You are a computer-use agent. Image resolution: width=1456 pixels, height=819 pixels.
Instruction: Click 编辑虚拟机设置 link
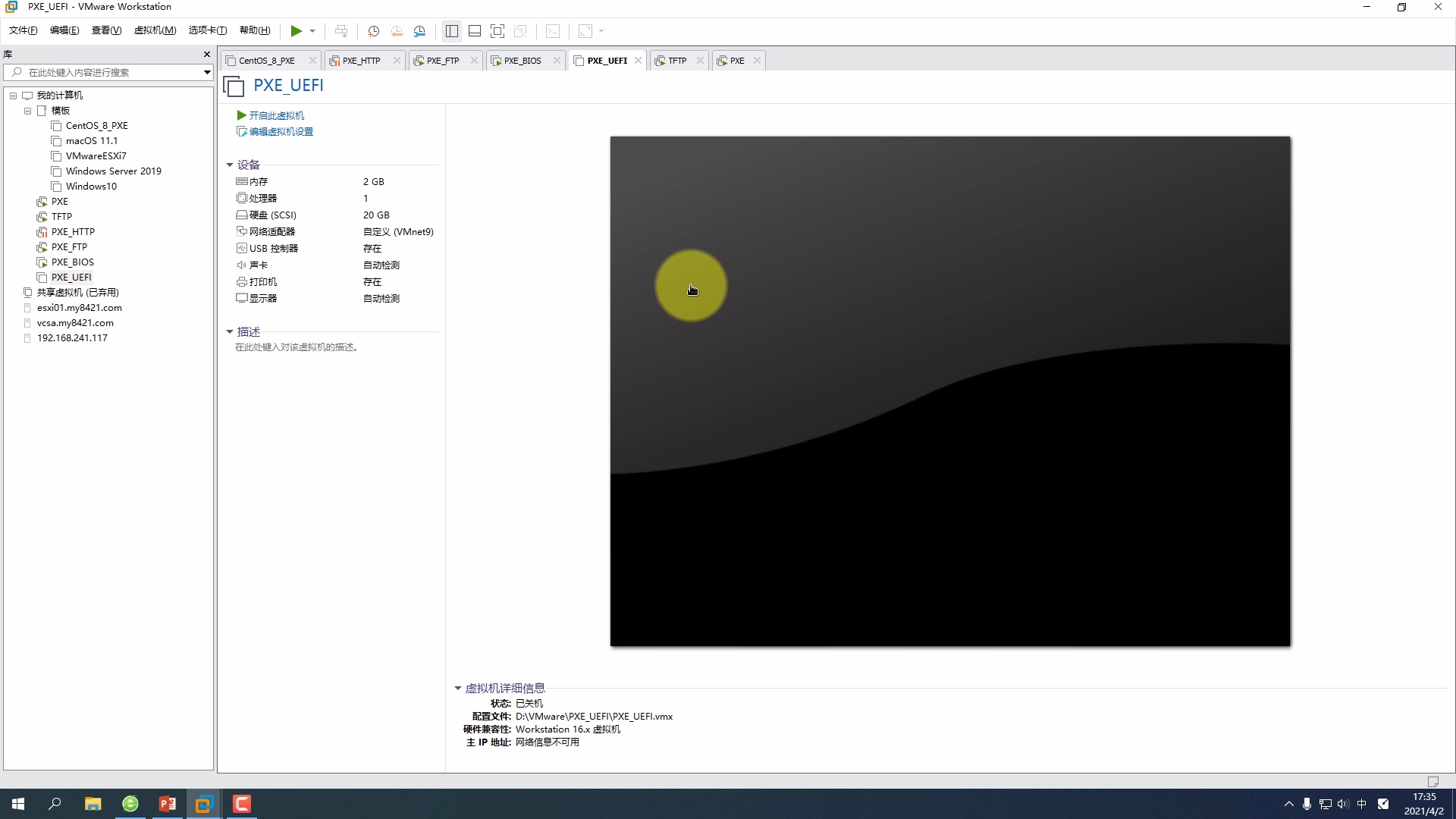point(281,131)
